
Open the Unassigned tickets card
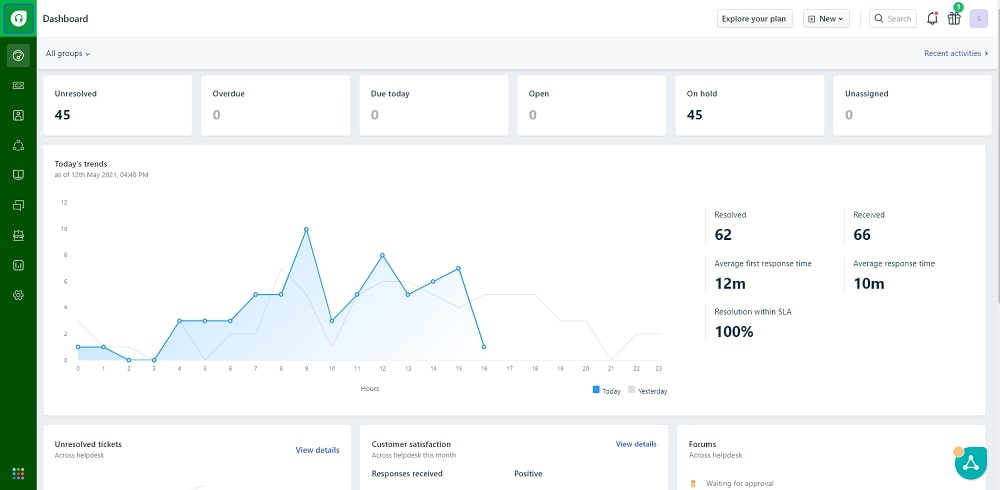[912, 105]
